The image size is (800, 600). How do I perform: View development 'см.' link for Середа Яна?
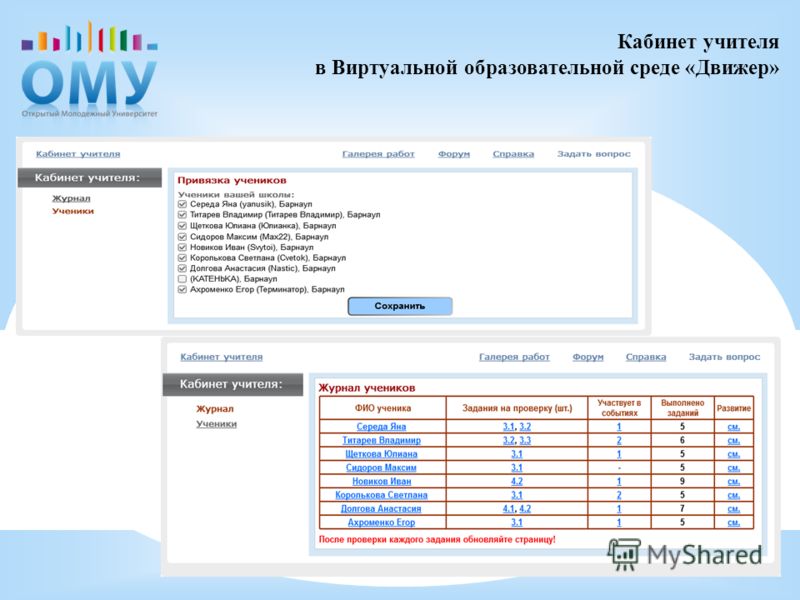(x=734, y=427)
